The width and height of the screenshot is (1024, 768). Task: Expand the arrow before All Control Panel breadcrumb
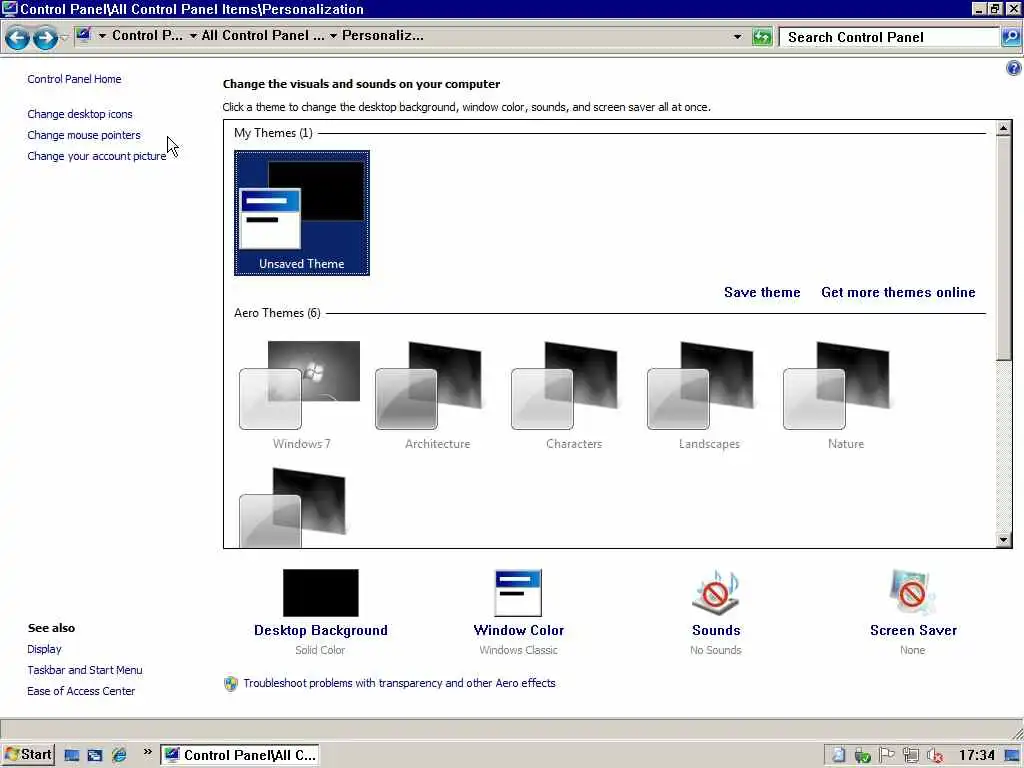pyautogui.click(x=193, y=36)
